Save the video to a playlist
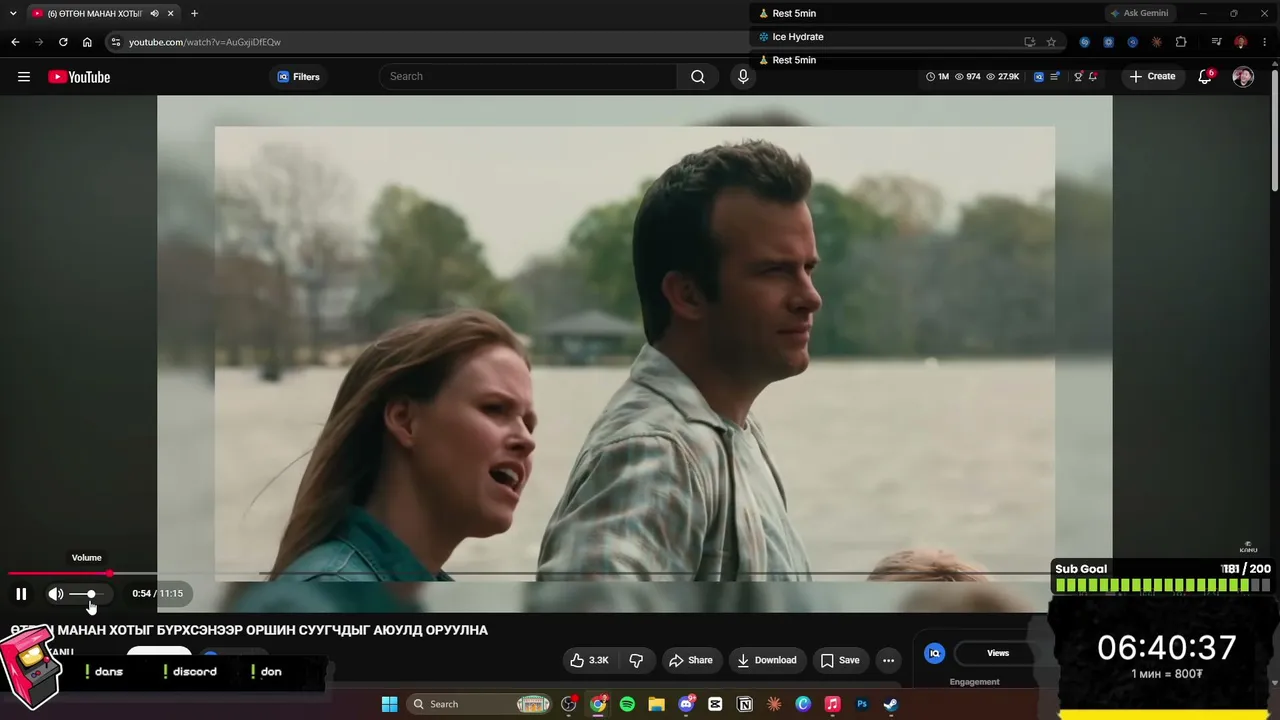1280x720 pixels. [x=840, y=660]
